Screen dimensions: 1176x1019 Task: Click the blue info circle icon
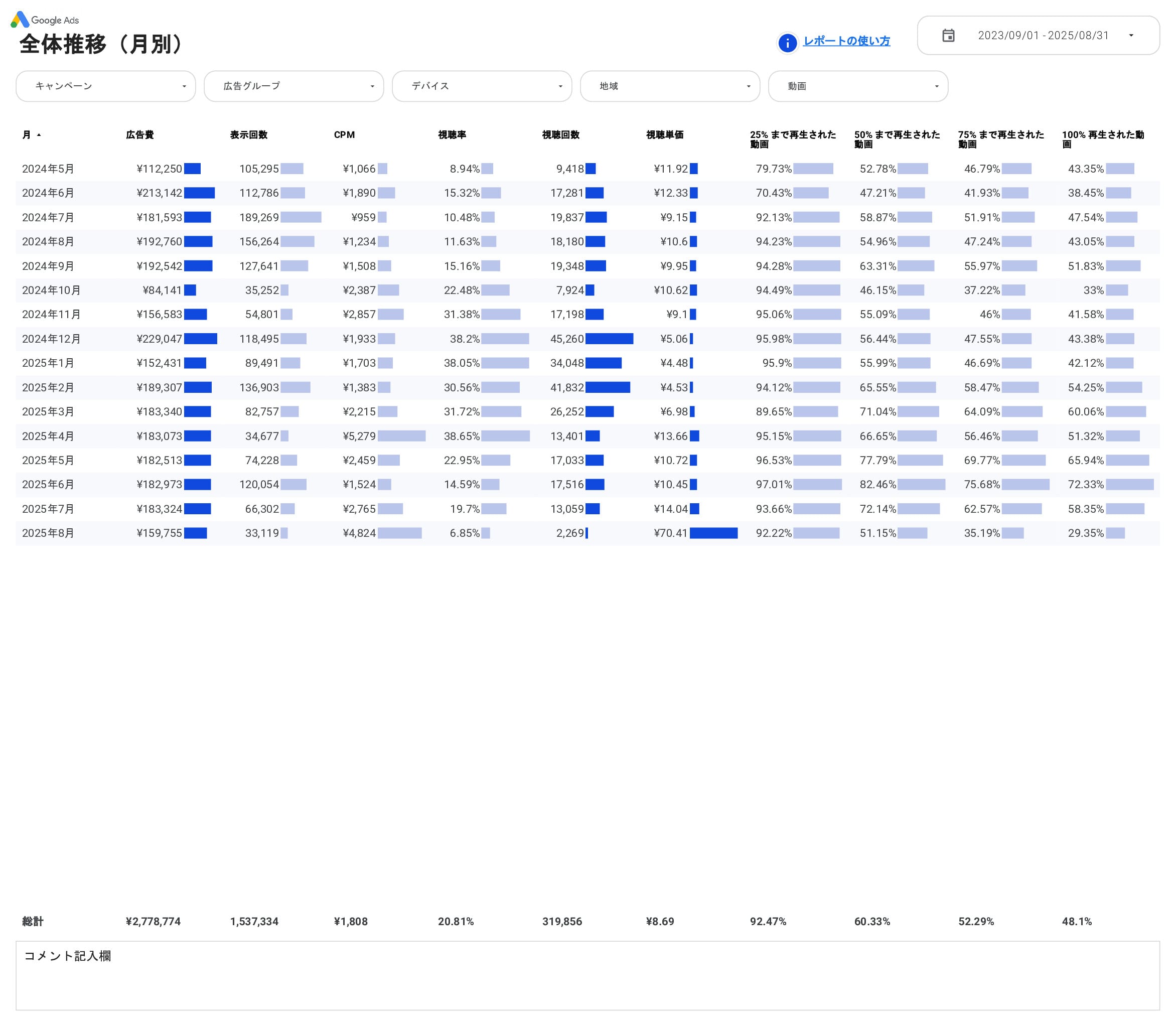coord(787,43)
